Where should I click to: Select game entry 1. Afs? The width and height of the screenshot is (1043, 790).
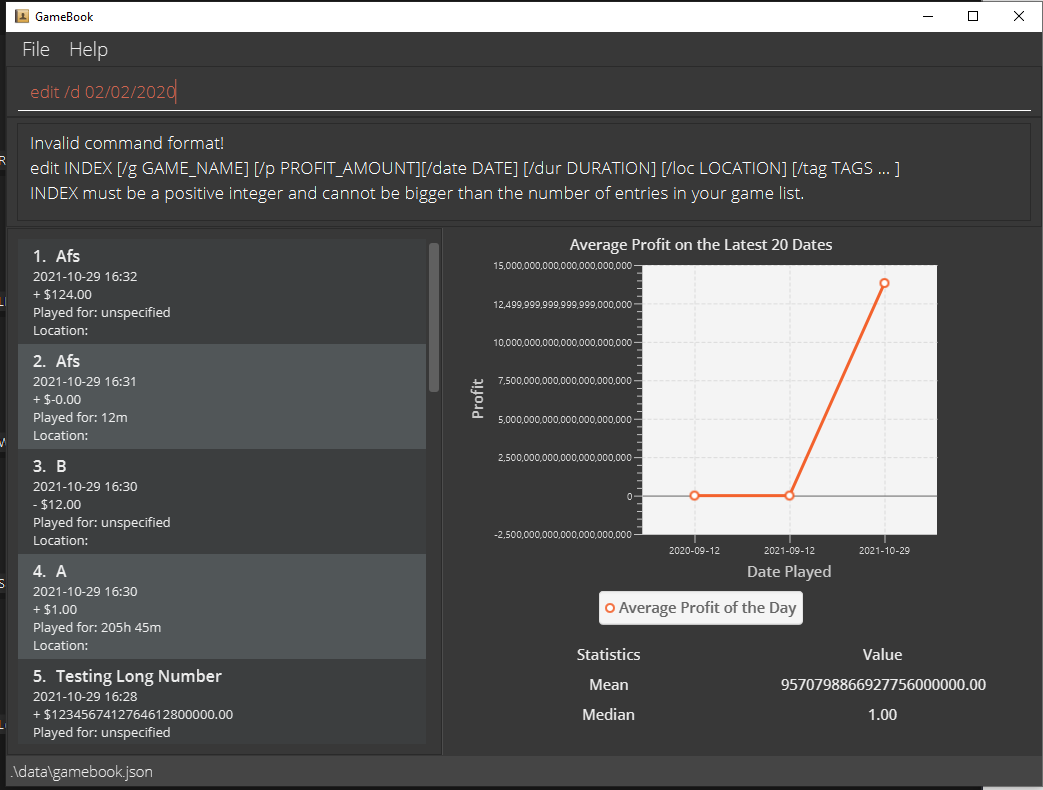(x=222, y=292)
